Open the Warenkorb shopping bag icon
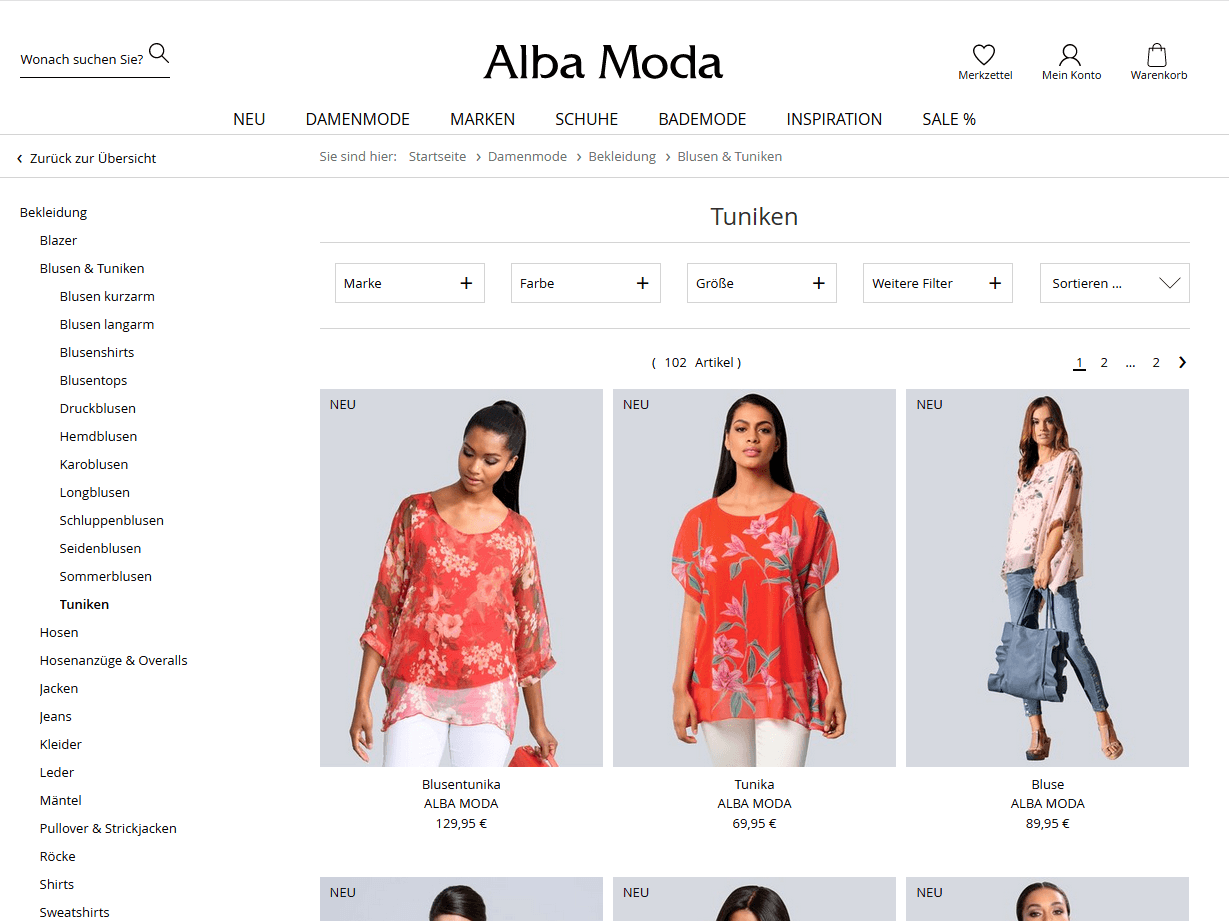Viewport: 1229px width, 921px height. pos(1157,55)
